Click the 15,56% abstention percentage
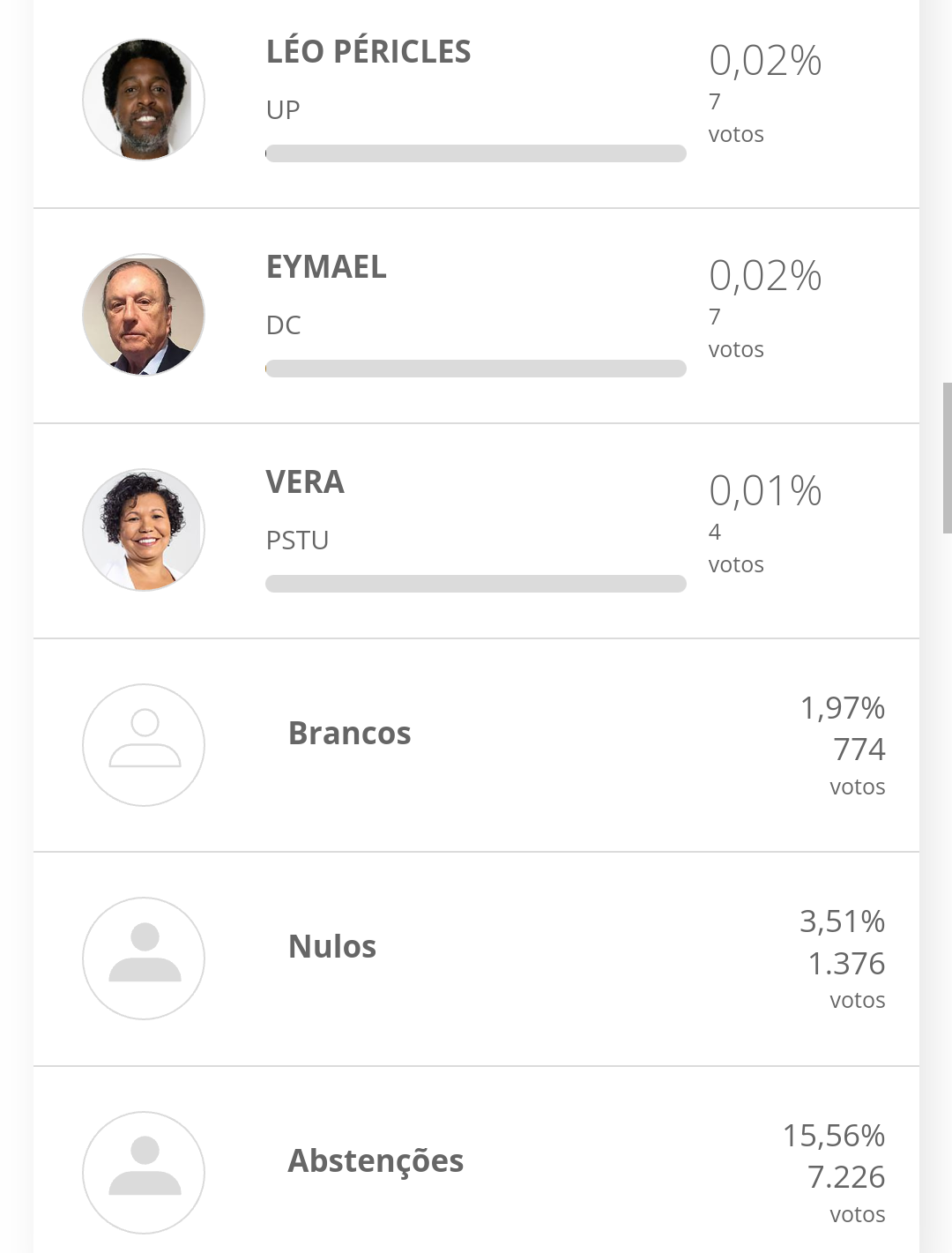 pos(834,1136)
